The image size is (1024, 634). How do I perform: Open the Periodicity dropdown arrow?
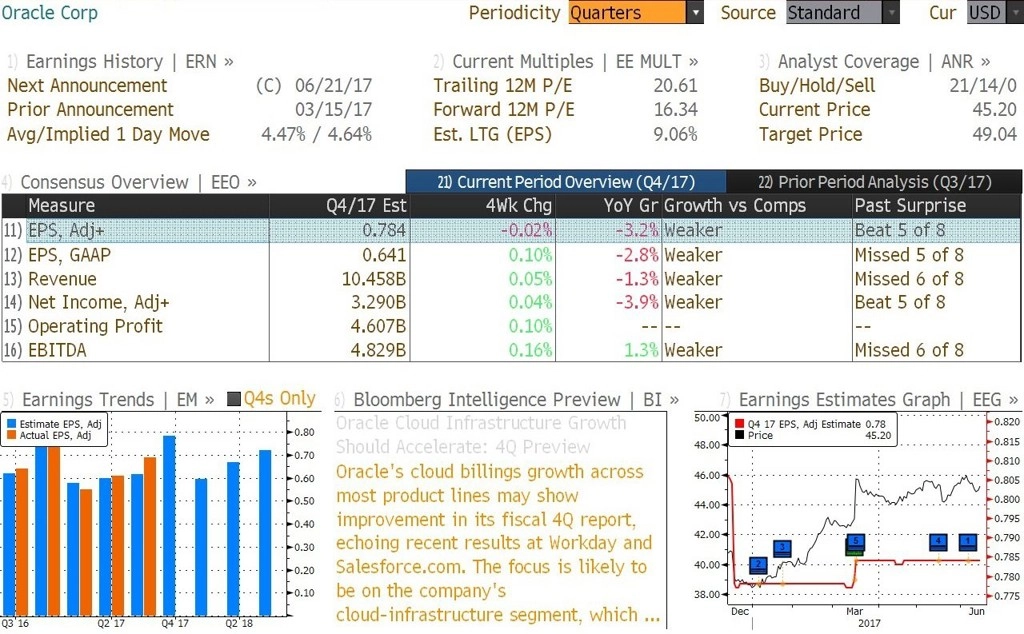tap(695, 12)
